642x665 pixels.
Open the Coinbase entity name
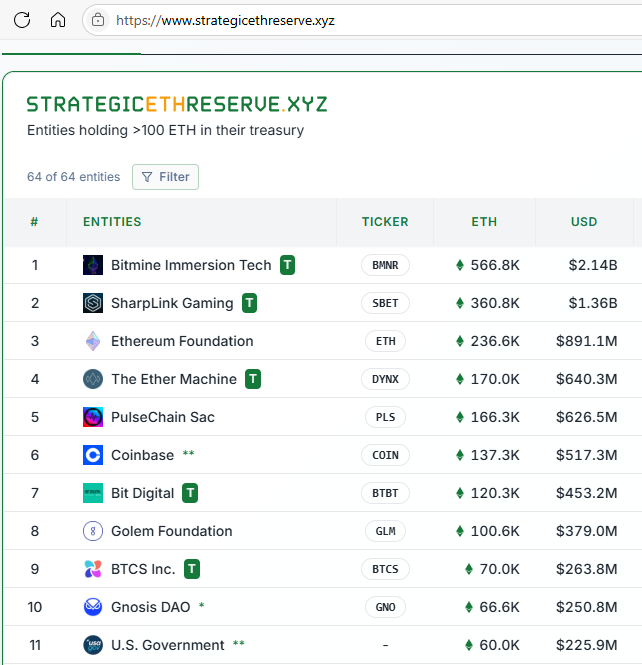tap(142, 455)
